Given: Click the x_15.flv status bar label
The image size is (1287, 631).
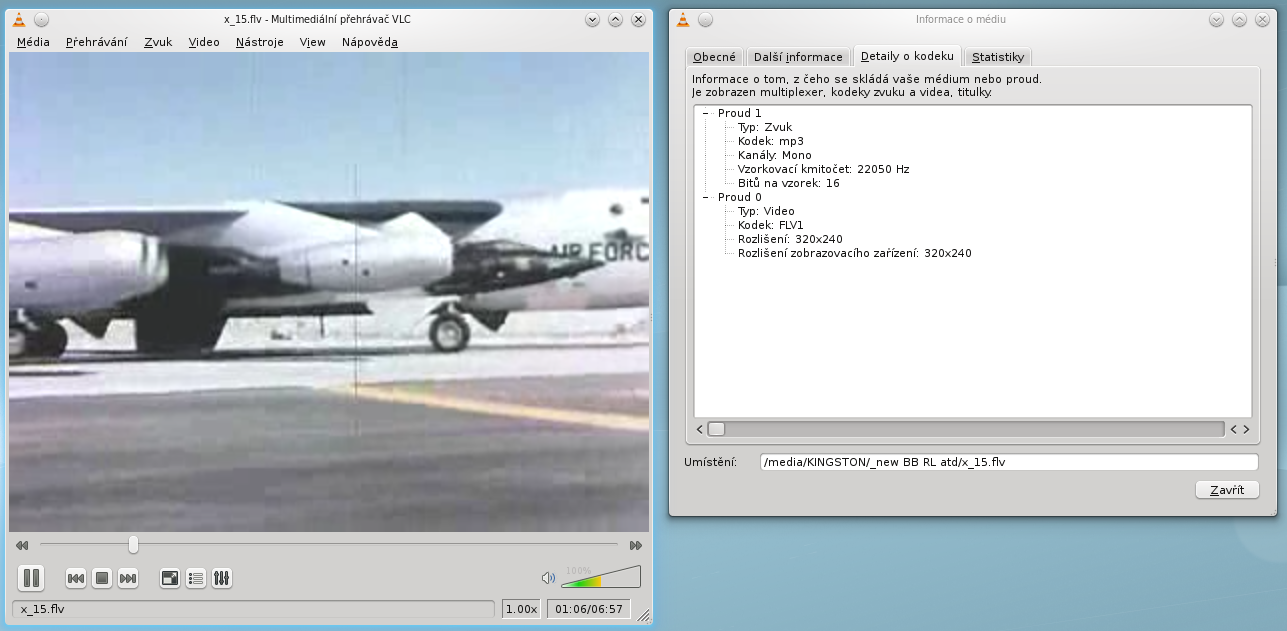Looking at the screenshot, I should 254,609.
